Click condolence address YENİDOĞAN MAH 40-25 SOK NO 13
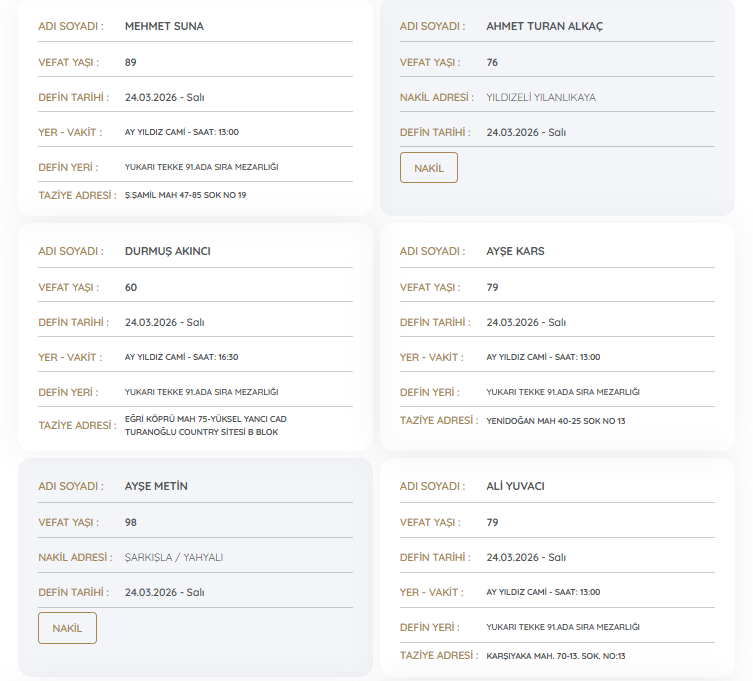753x681 pixels. tap(555, 421)
